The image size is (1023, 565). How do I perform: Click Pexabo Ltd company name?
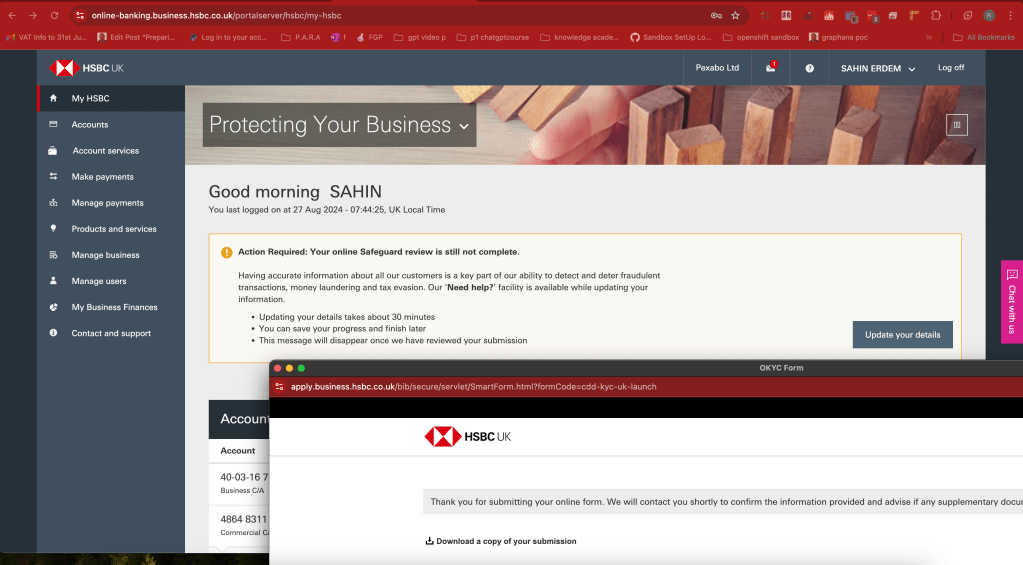point(717,68)
